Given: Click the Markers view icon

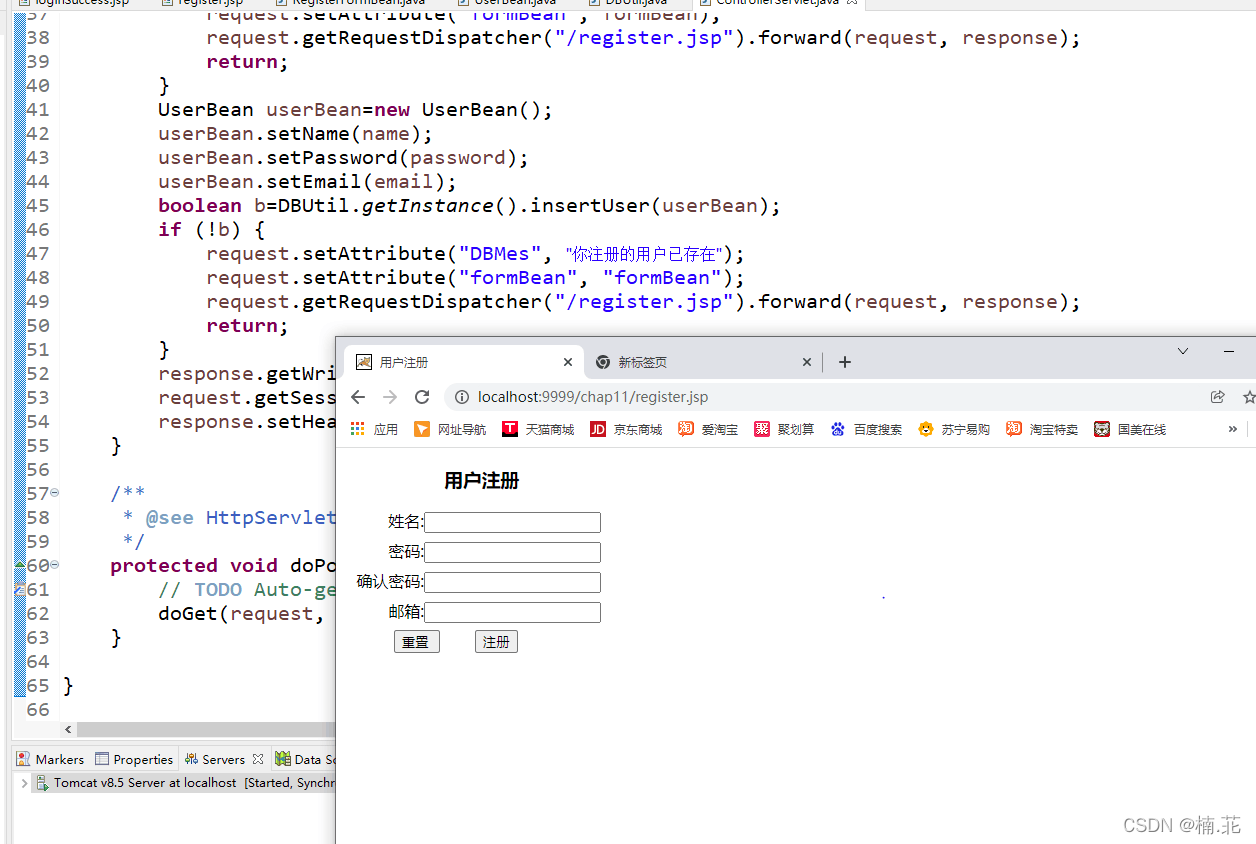Looking at the screenshot, I should 22,758.
